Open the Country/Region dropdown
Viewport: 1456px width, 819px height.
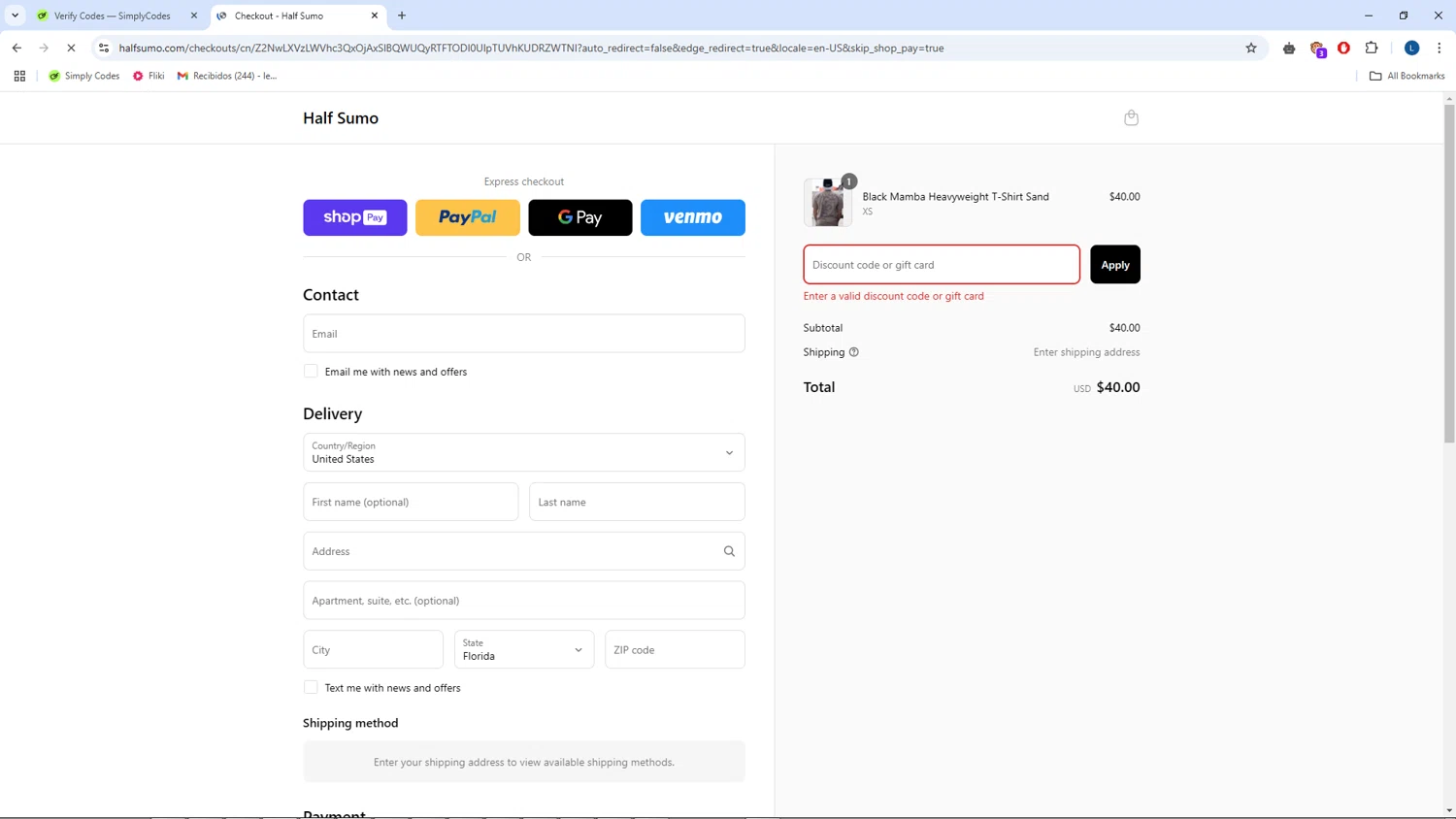click(x=524, y=452)
